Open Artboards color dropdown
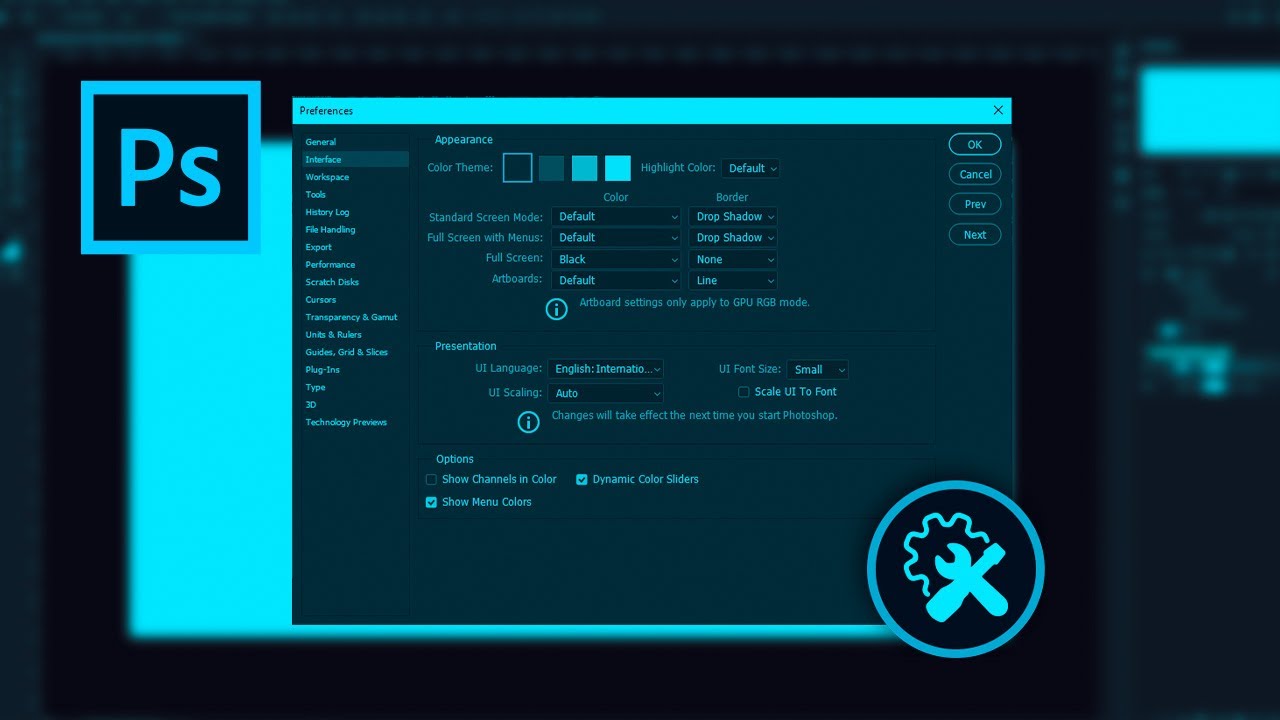Viewport: 1280px width, 720px height. click(616, 281)
